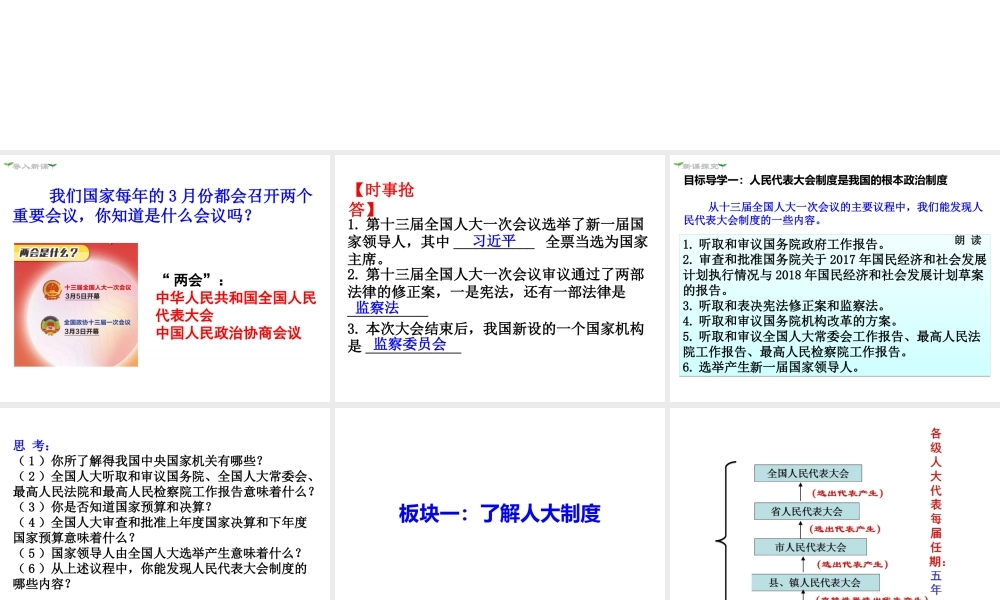Image resolution: width=1000 pixels, height=600 pixels.
Task: Click the 市人民代表大会 box
Action: pyautogui.click(x=810, y=547)
